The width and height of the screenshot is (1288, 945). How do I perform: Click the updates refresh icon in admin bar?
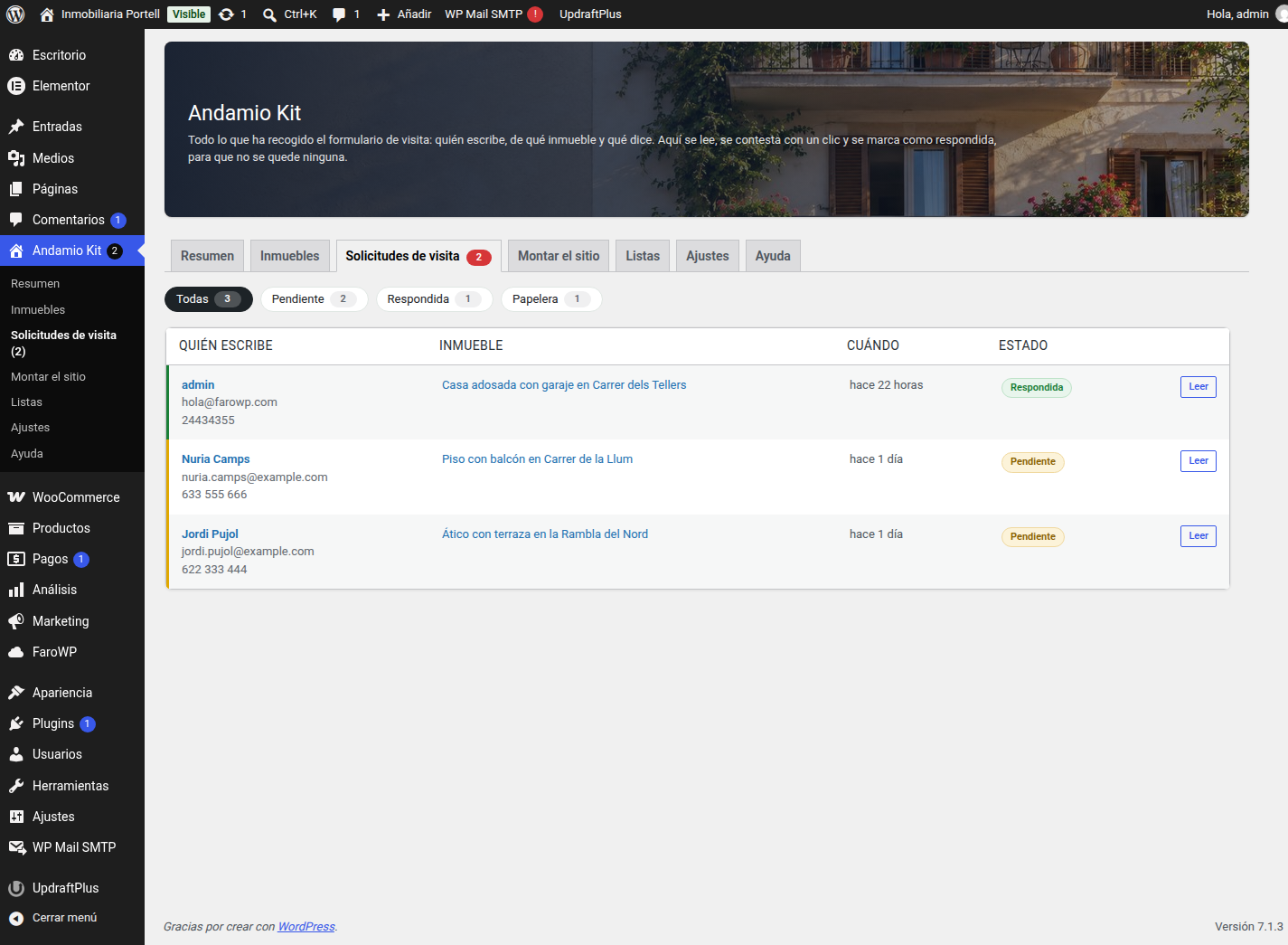point(226,14)
